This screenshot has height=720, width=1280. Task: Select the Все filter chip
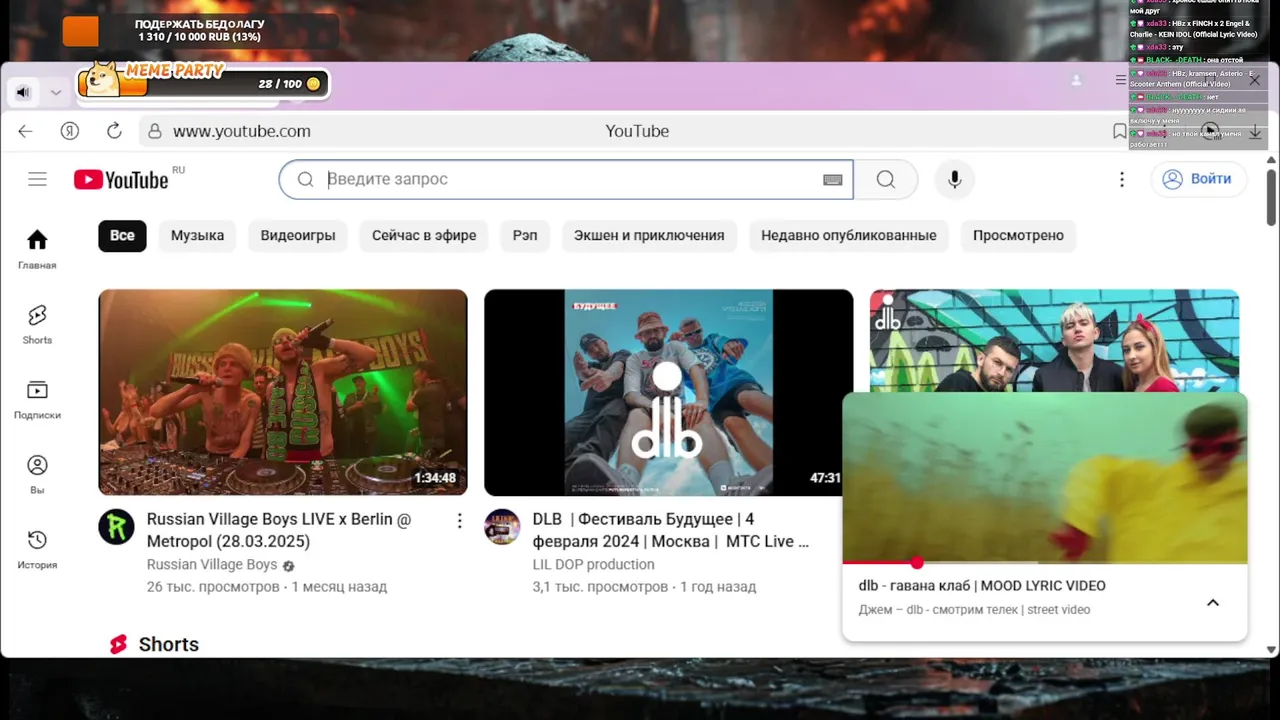coord(122,236)
